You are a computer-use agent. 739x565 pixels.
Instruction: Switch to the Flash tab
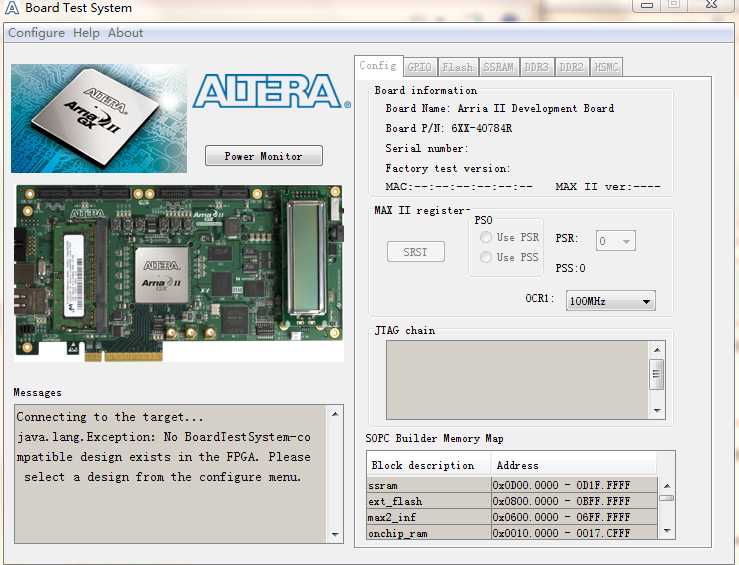coord(457,67)
